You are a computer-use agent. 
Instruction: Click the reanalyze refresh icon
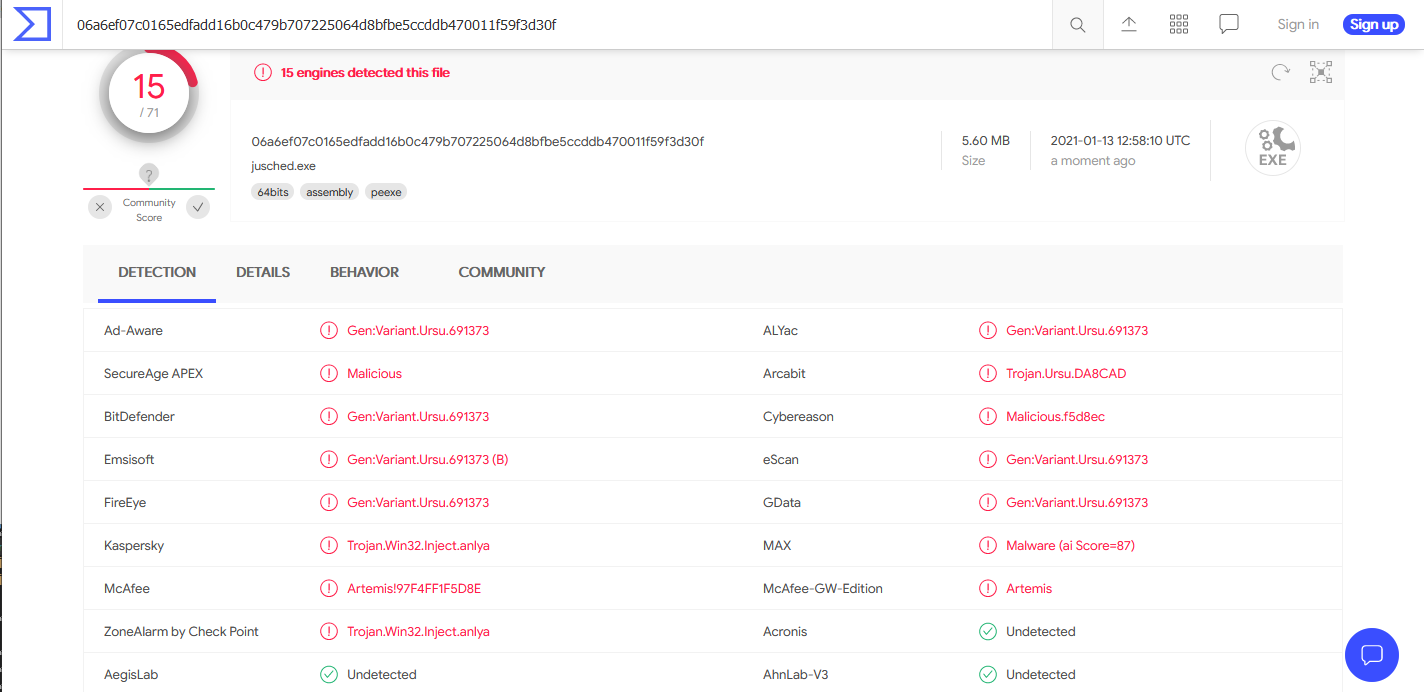click(1280, 72)
